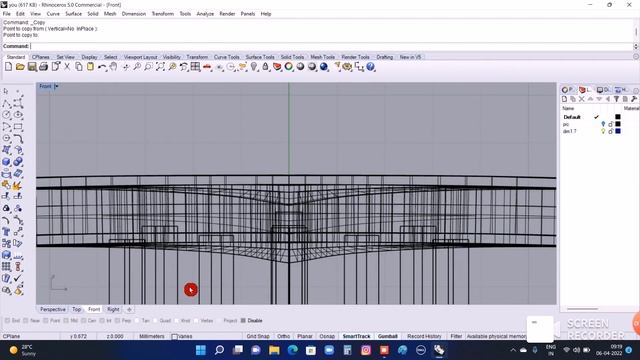Select the blue Box solid tool
Viewport: 640px width, 360px height.
point(7,162)
